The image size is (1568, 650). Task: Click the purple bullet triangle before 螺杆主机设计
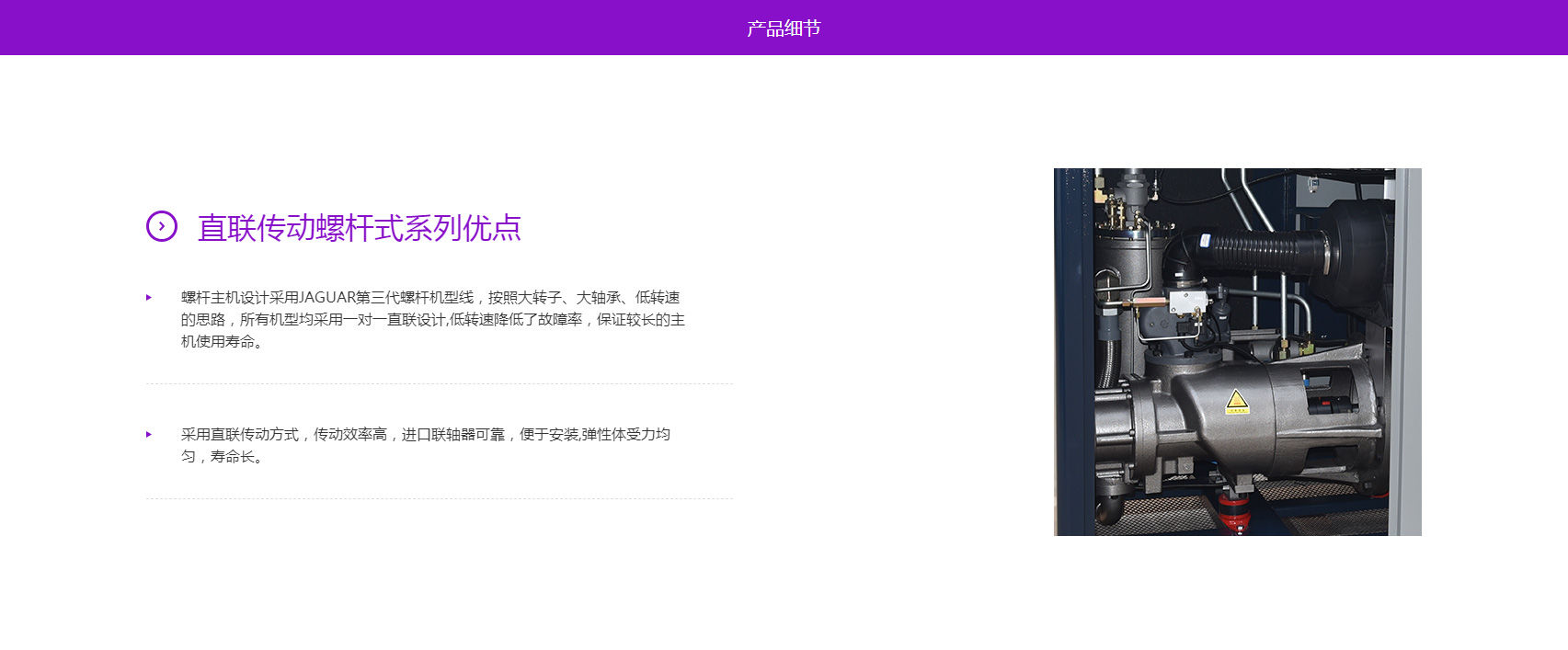pos(149,298)
